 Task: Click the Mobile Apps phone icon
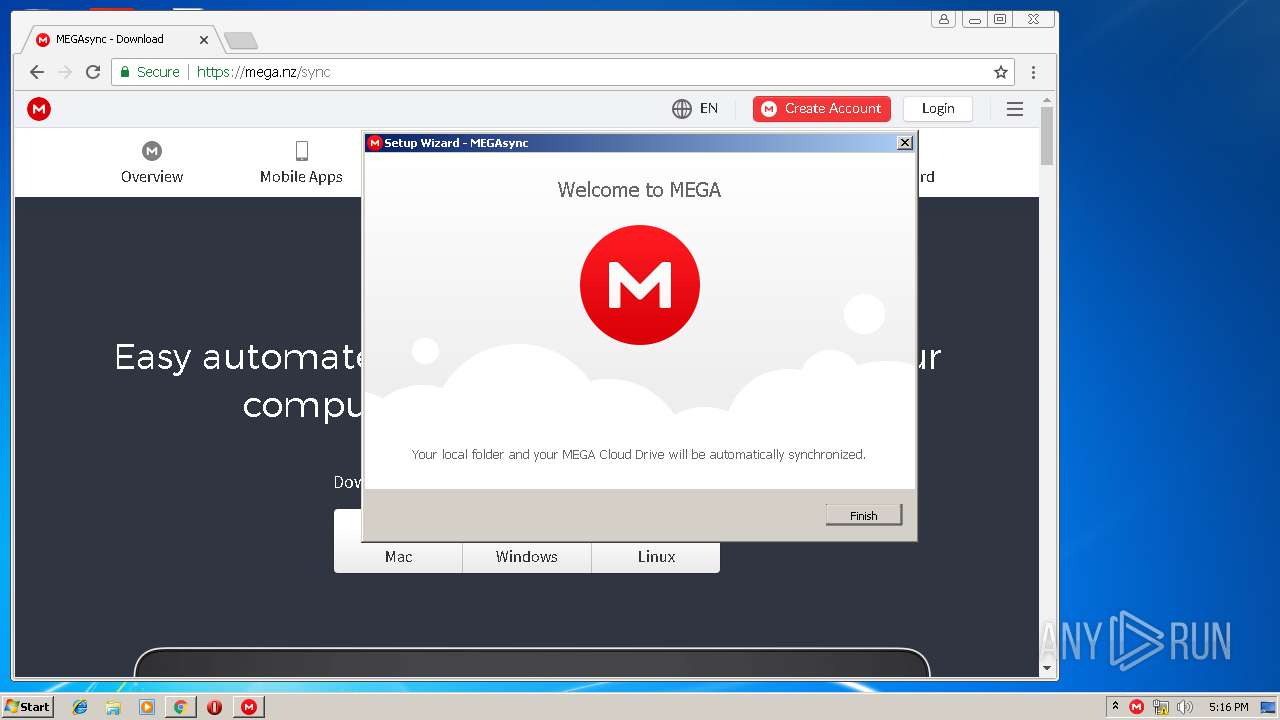(x=301, y=151)
